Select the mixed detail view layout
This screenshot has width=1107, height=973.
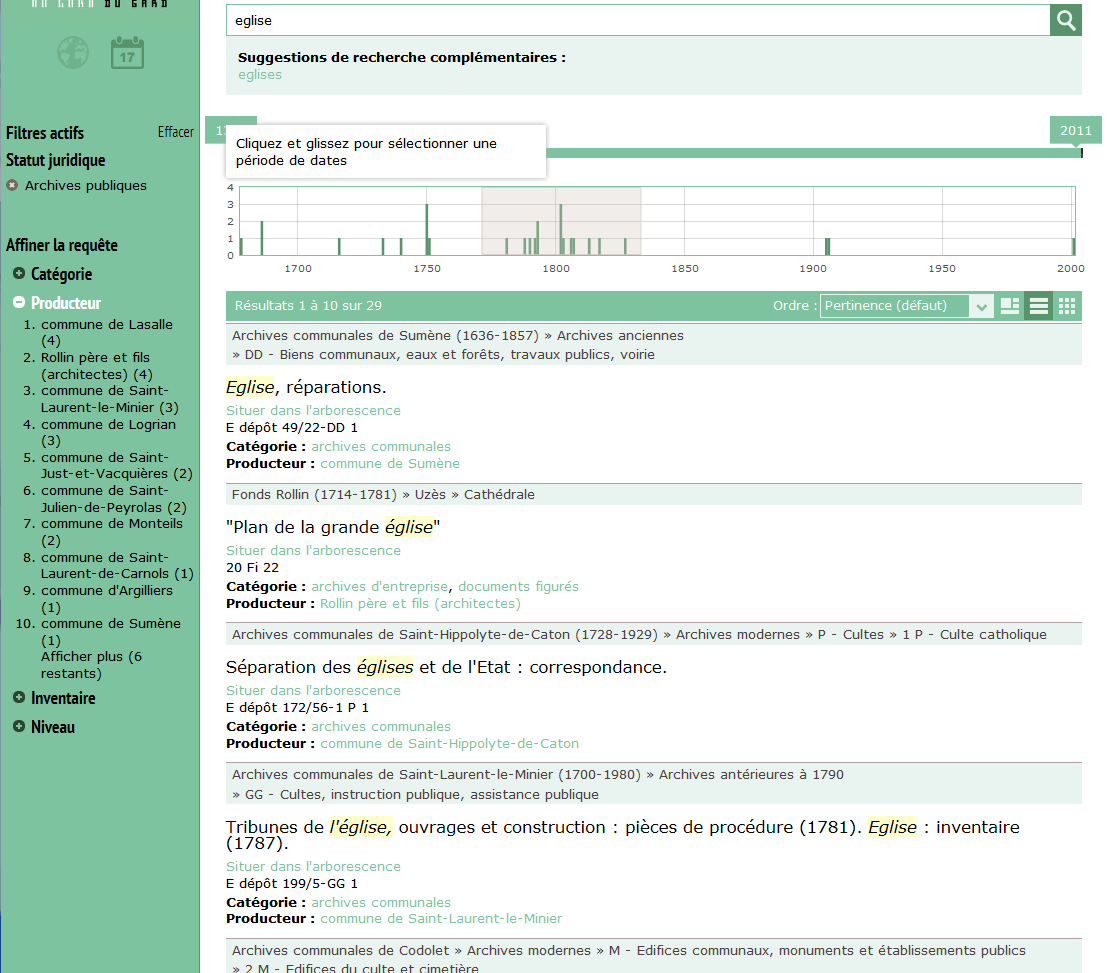coord(1010,306)
